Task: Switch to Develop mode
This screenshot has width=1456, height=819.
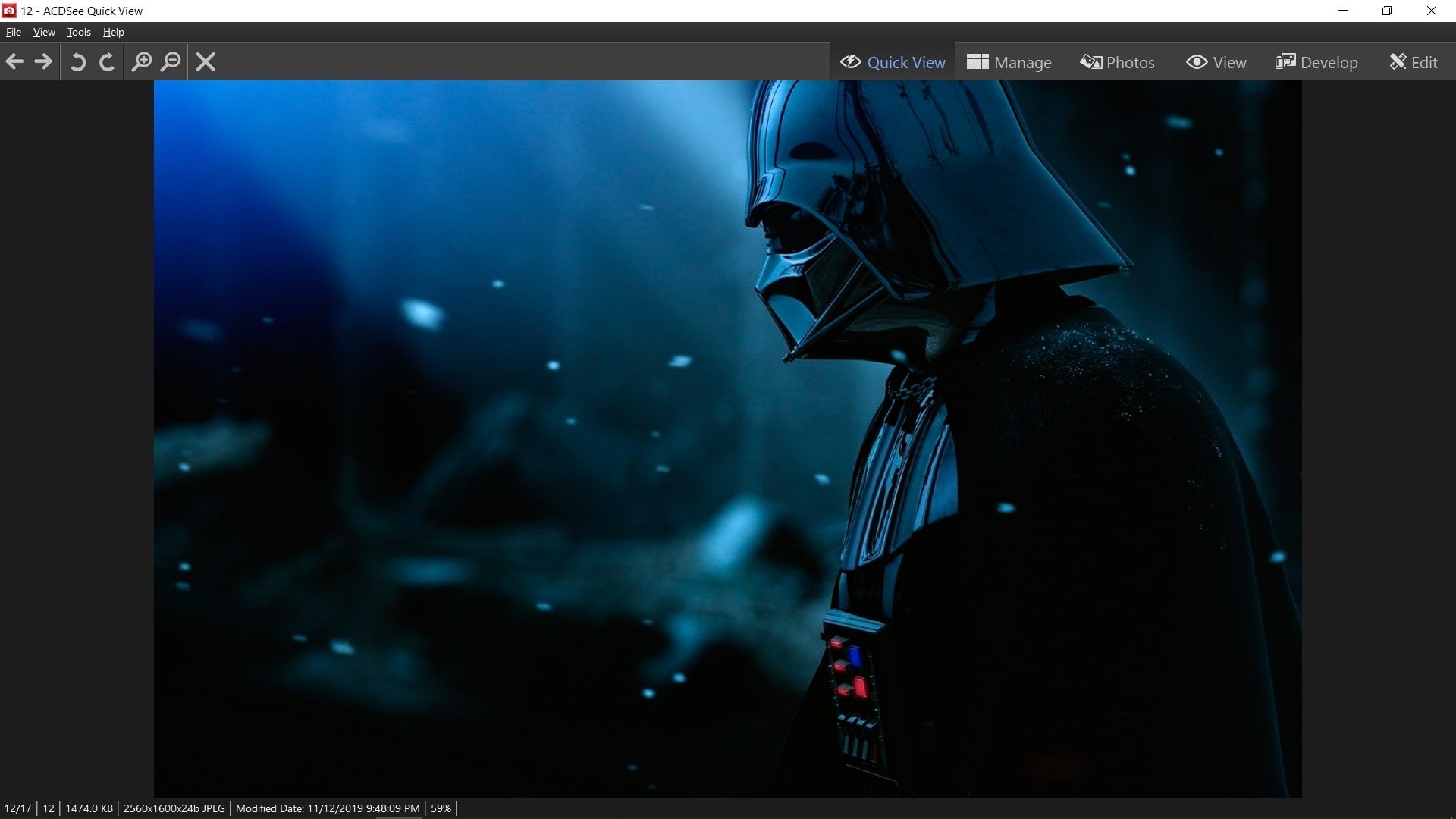Action: point(1316,62)
